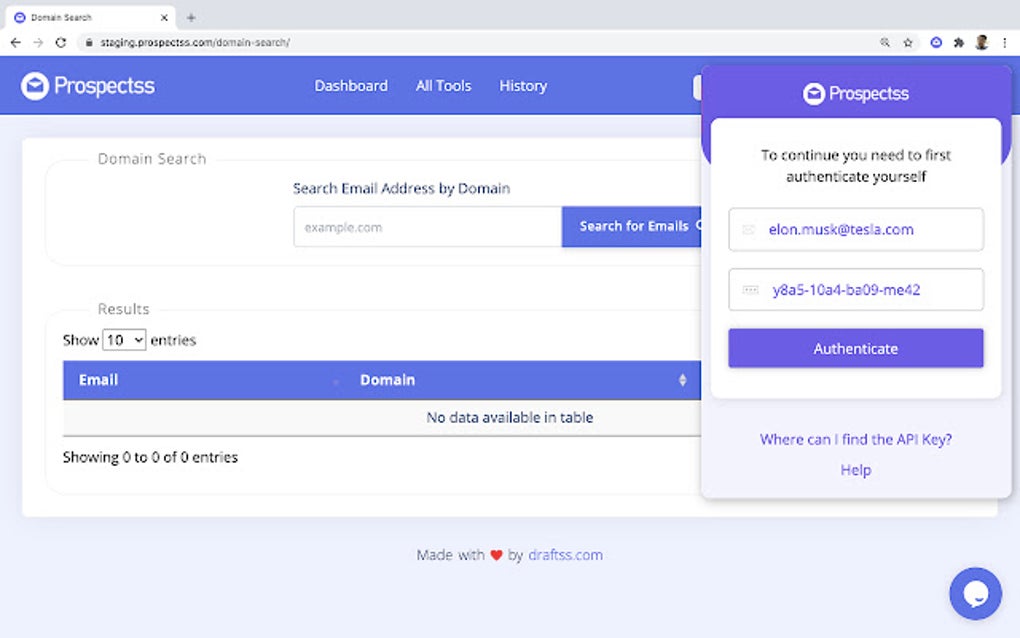Click the API key input field

(x=856, y=290)
